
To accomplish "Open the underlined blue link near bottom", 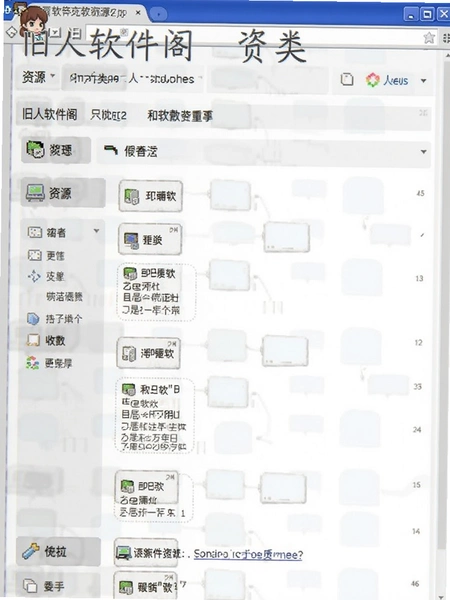I will point(248,554).
